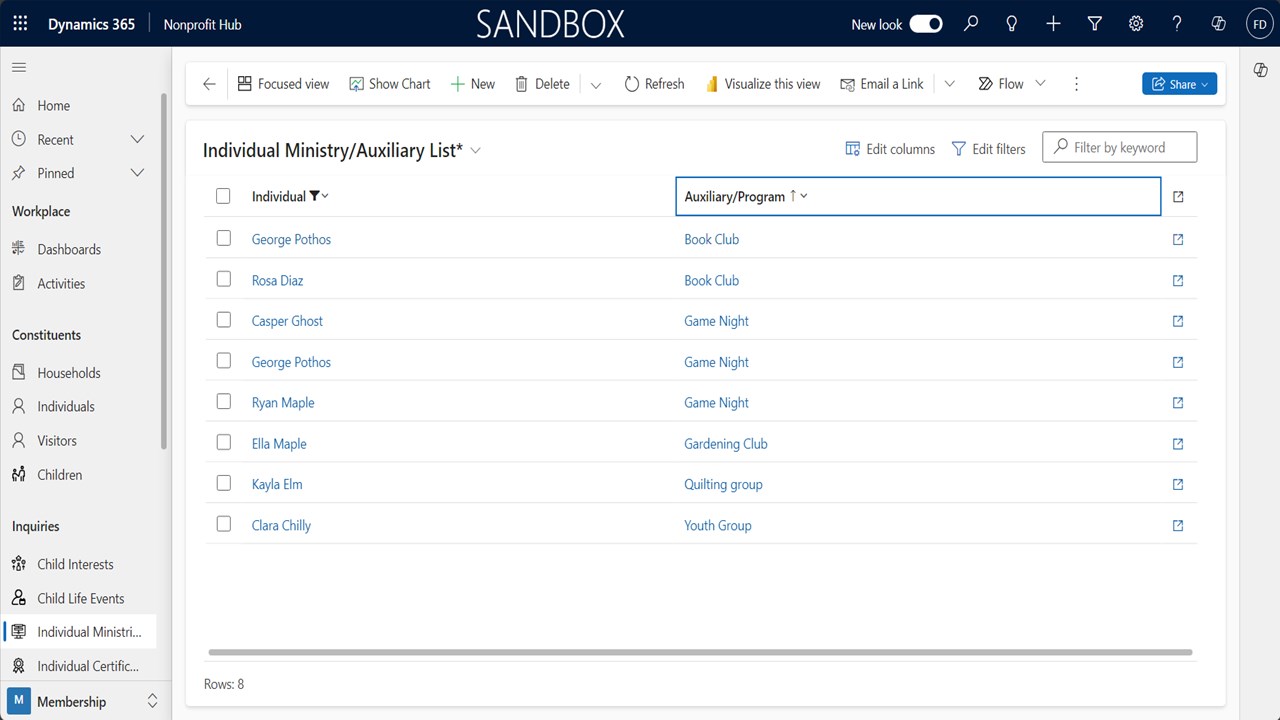The width and height of the screenshot is (1280, 720).
Task: Click the New record button
Action: pyautogui.click(x=472, y=84)
